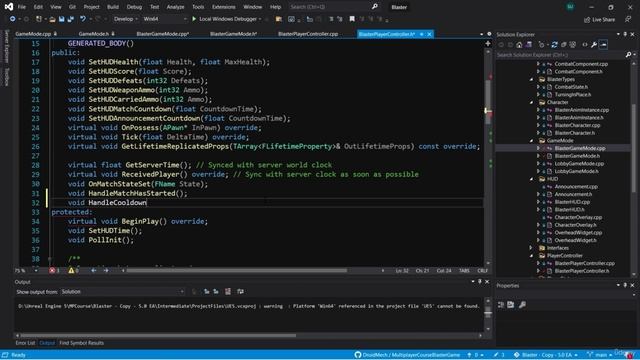Click the editor horizontal scrollbar thumb

(x=237, y=270)
